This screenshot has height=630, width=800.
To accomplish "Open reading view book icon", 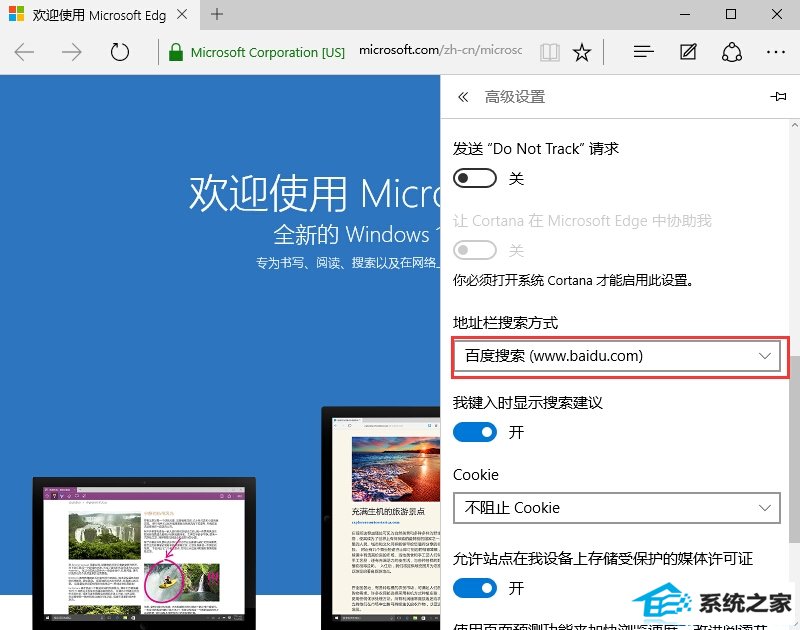I will point(550,52).
